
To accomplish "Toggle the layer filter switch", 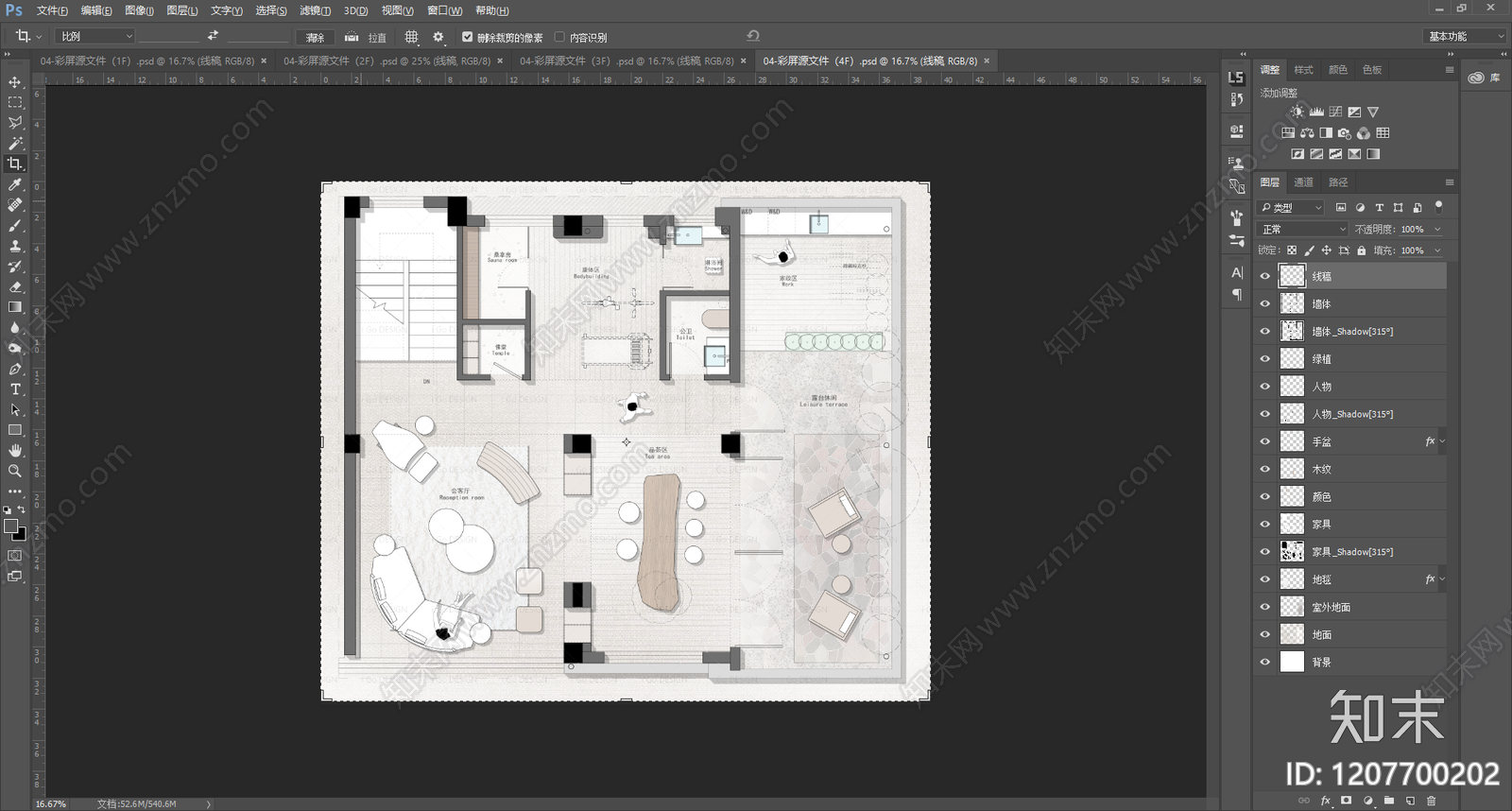I will pos(1438,206).
